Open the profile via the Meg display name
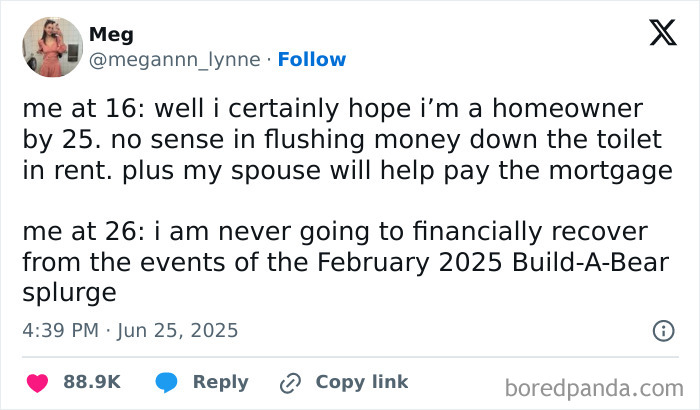Screen dimensions: 700x410 click(x=111, y=35)
